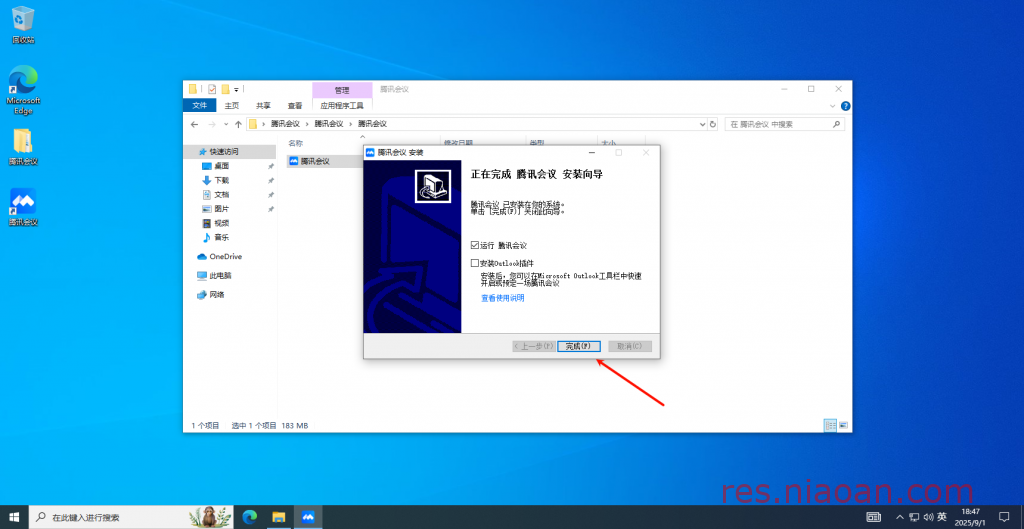Click the pin icon beside 文档

pos(271,195)
